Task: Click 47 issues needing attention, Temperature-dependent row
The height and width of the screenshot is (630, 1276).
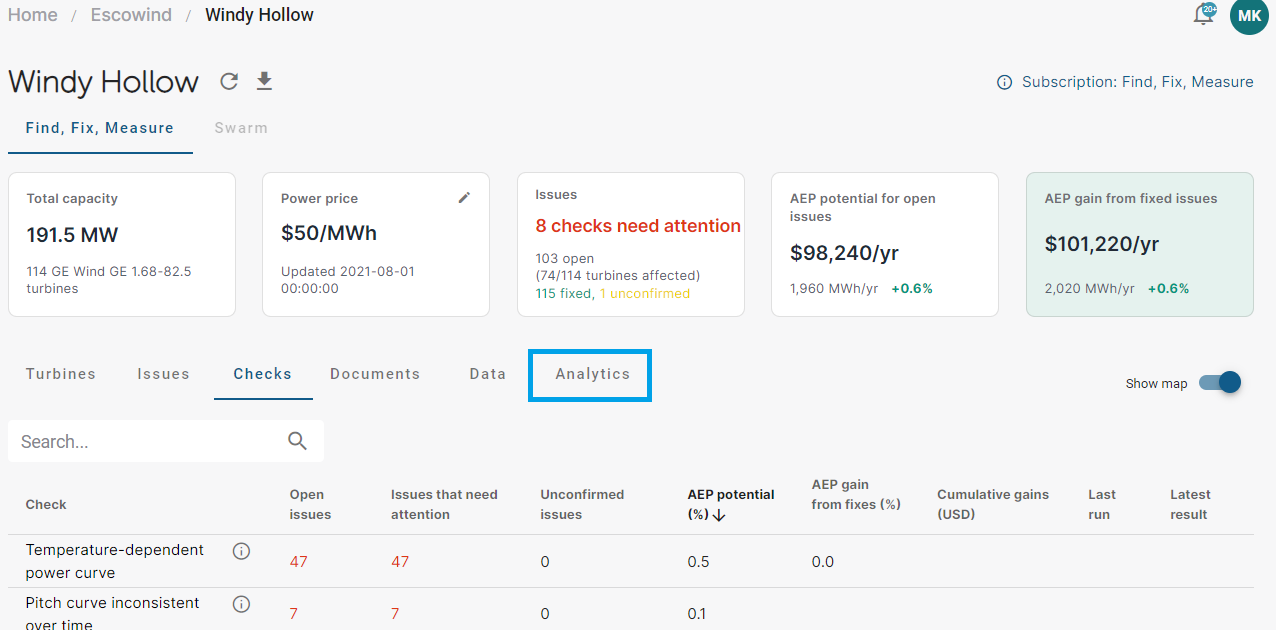Action: (400, 561)
